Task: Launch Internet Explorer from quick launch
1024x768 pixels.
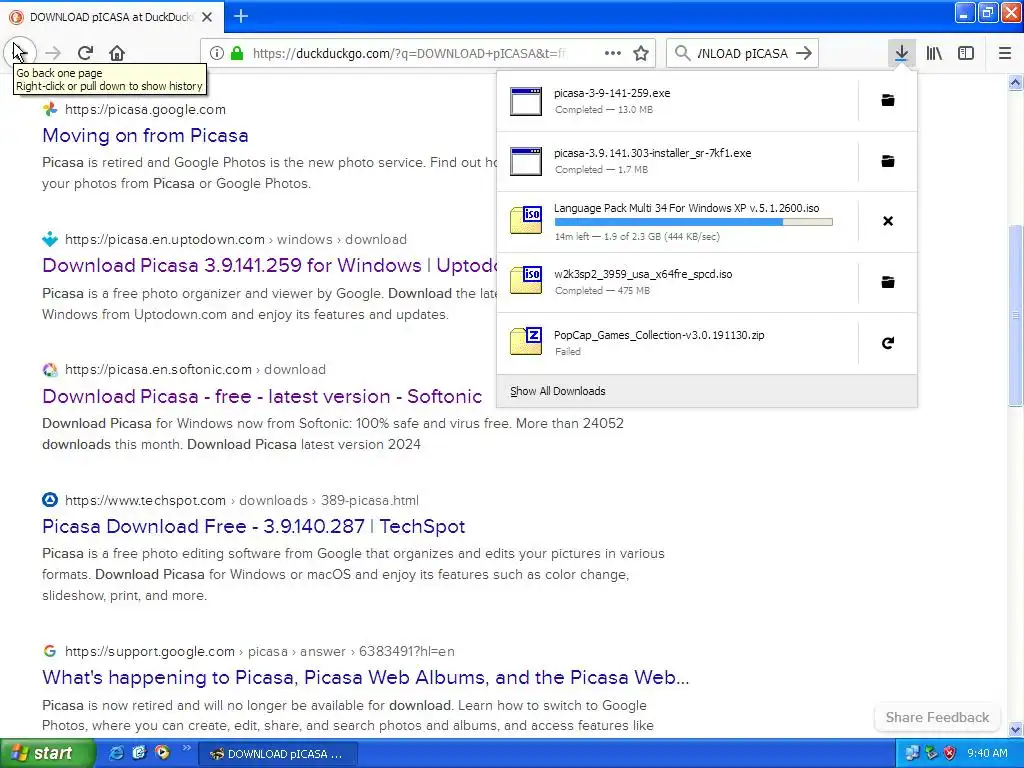Action: 116,753
